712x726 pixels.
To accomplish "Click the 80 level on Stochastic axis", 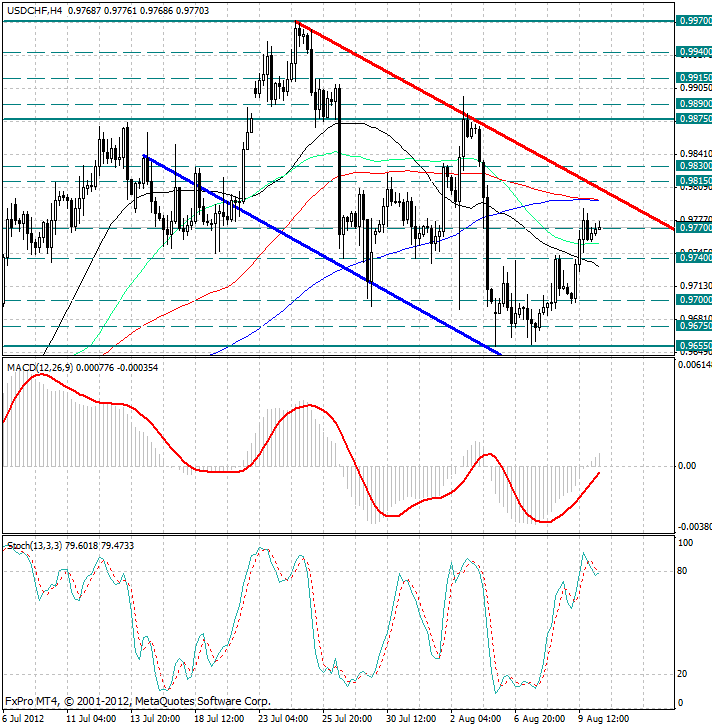I will (x=682, y=571).
